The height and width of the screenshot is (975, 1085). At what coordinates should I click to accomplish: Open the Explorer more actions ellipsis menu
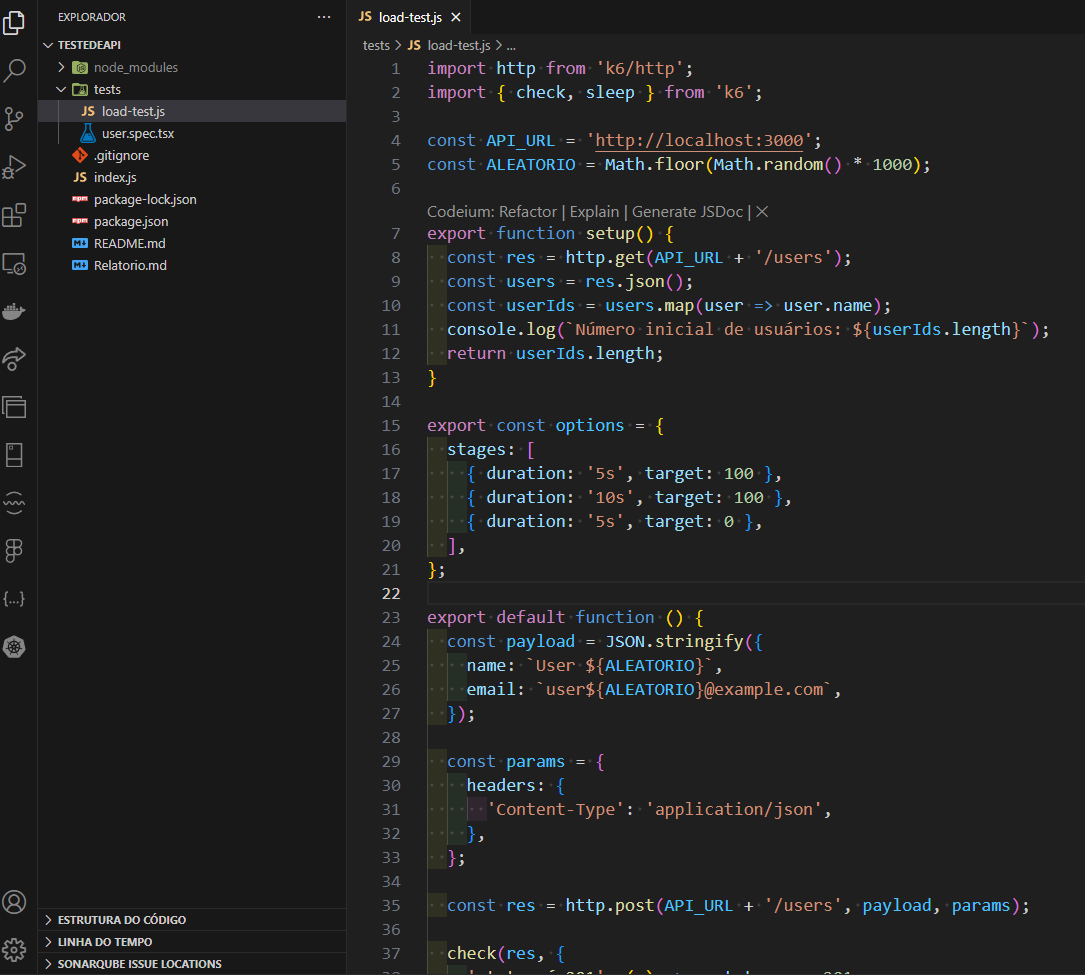(x=324, y=17)
